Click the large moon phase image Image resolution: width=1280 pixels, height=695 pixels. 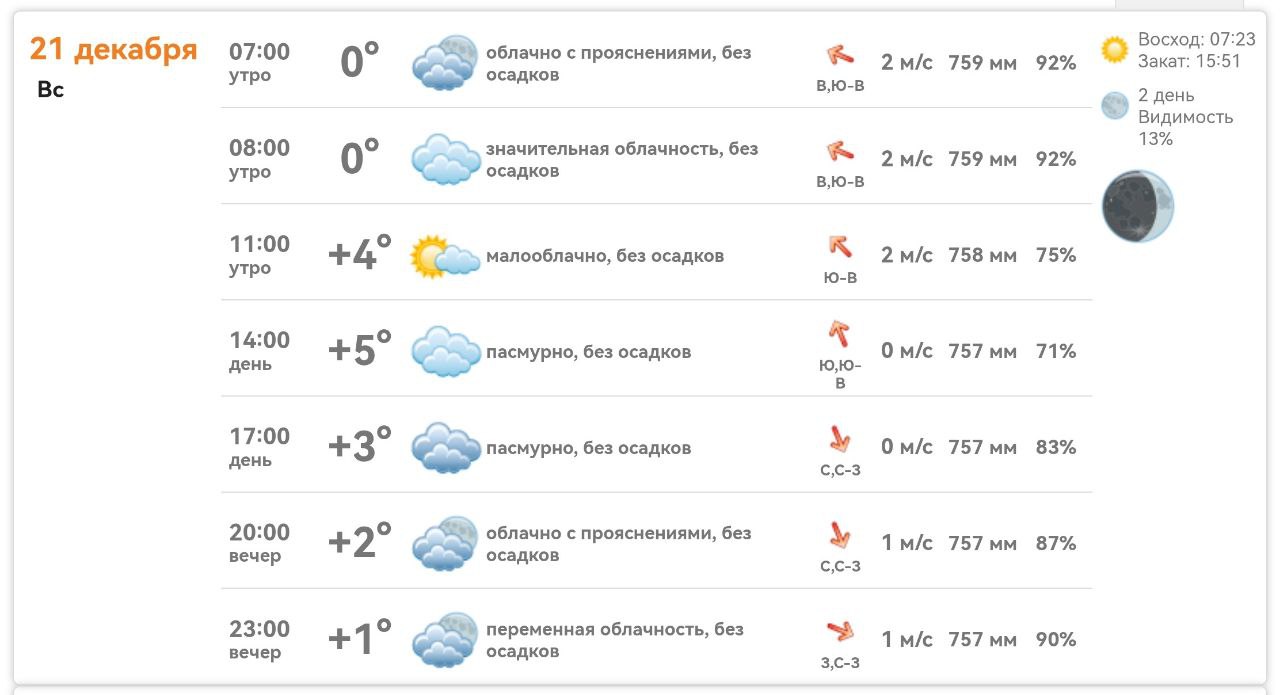pyautogui.click(x=1137, y=206)
